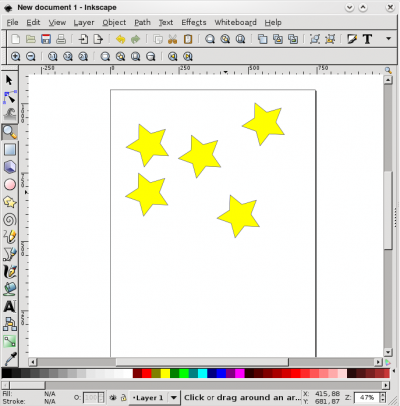
Task: Select the Text tool in toolbox
Action: click(x=9, y=306)
